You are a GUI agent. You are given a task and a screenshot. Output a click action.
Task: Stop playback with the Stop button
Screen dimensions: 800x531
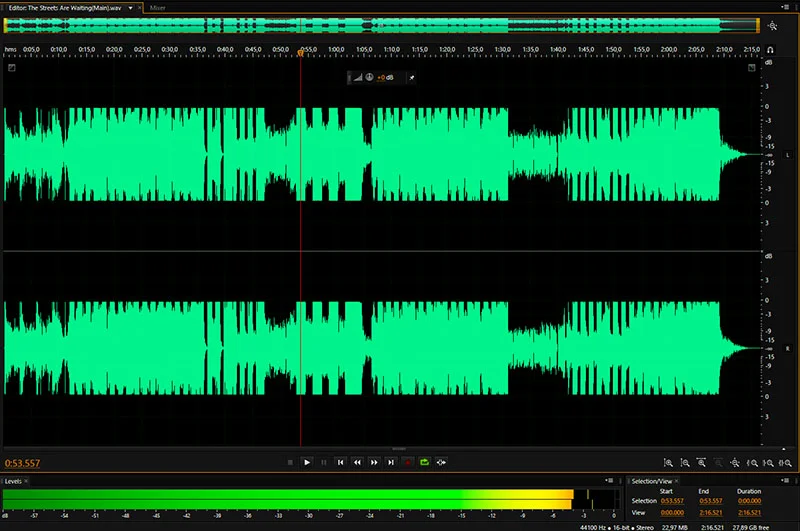[290, 462]
